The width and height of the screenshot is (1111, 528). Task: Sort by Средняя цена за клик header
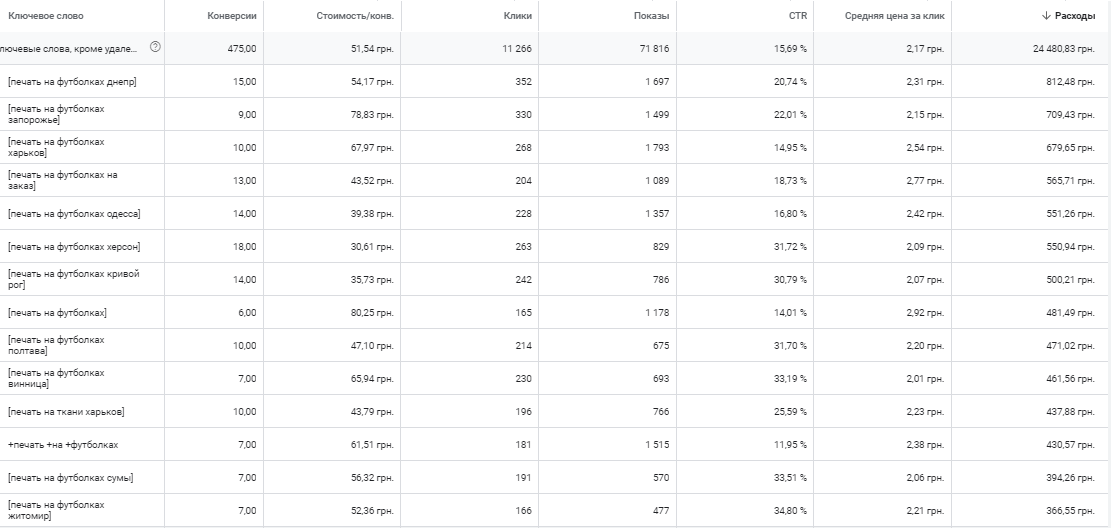click(x=894, y=16)
